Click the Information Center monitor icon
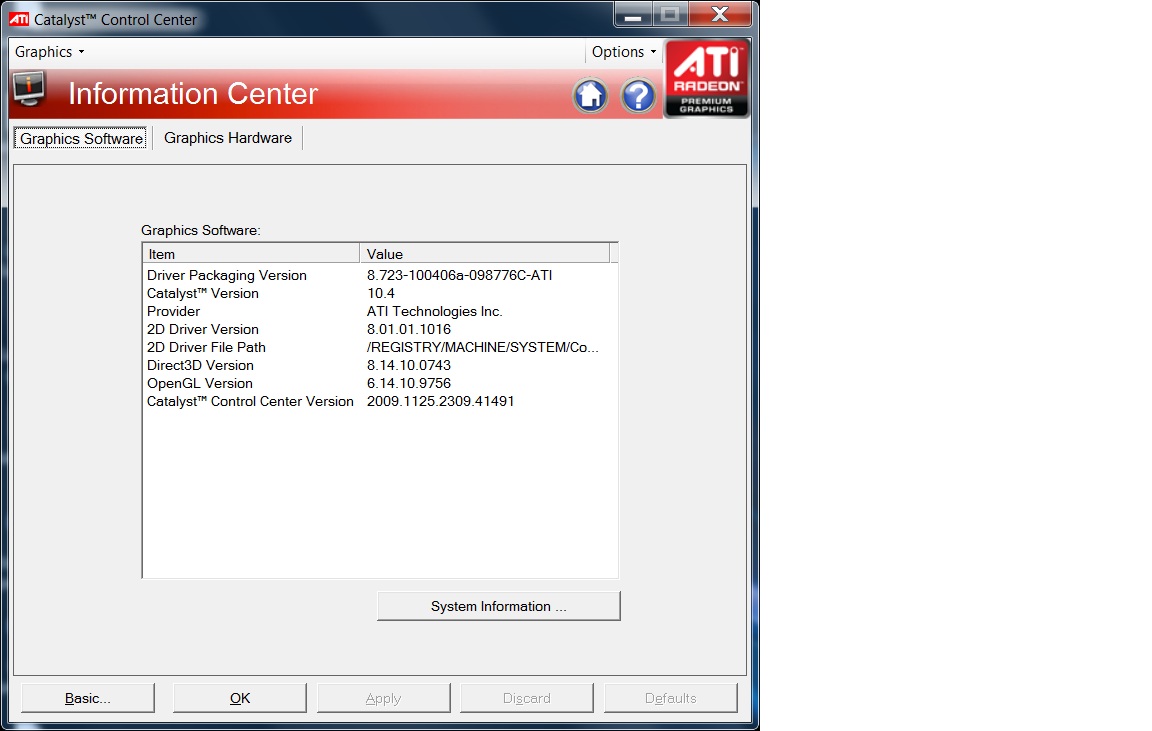The height and width of the screenshot is (731, 1152). [29, 90]
